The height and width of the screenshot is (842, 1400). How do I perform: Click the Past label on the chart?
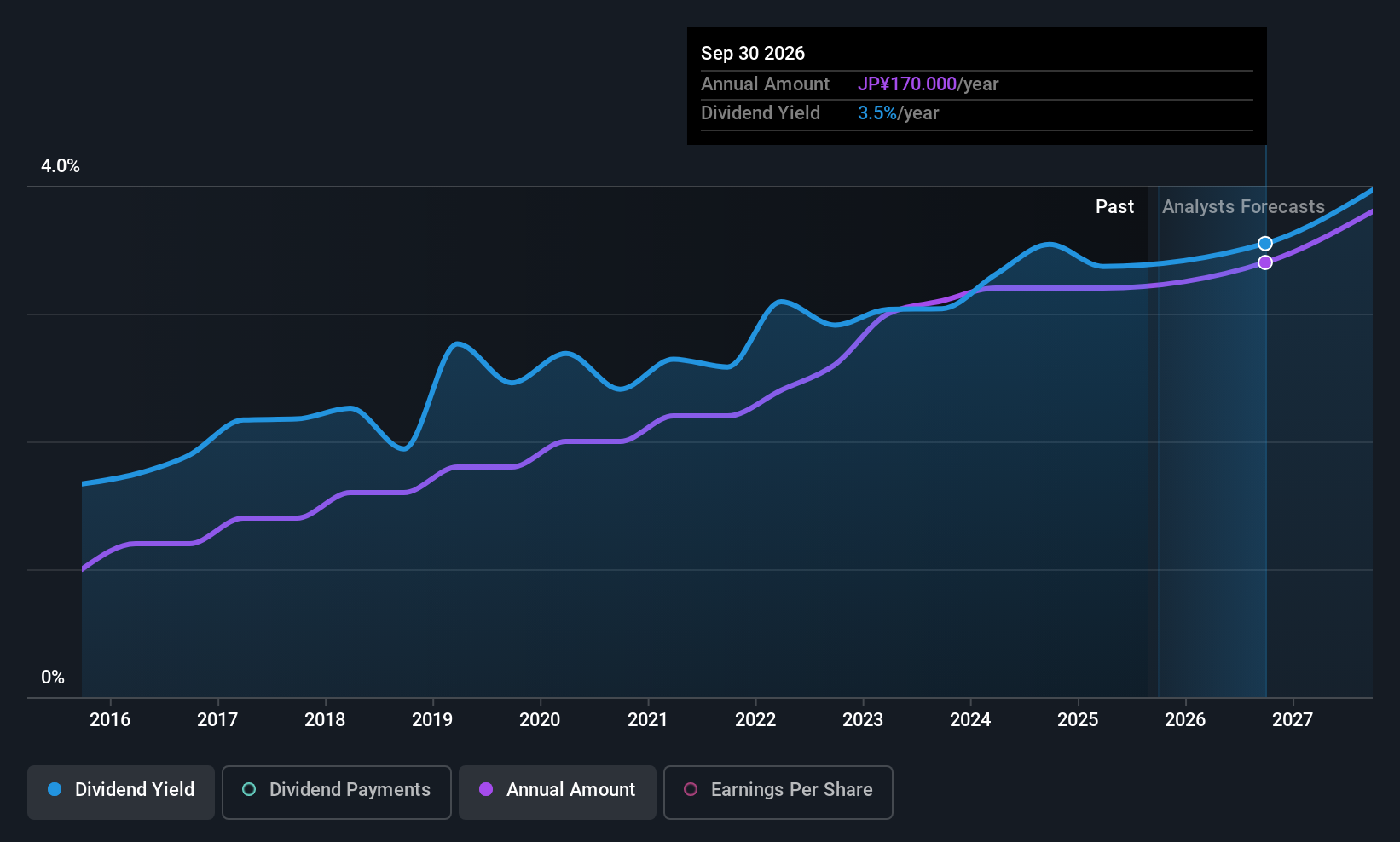click(1114, 207)
